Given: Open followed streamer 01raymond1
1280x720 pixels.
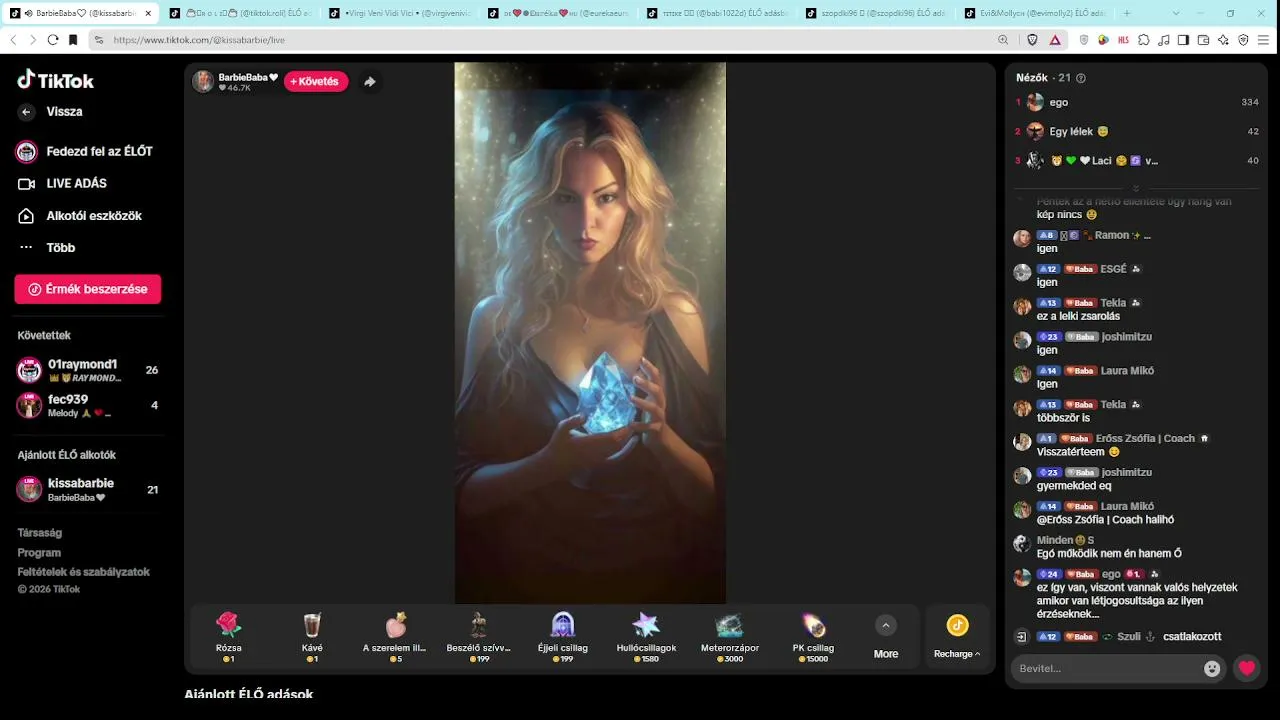Looking at the screenshot, I should (x=88, y=370).
